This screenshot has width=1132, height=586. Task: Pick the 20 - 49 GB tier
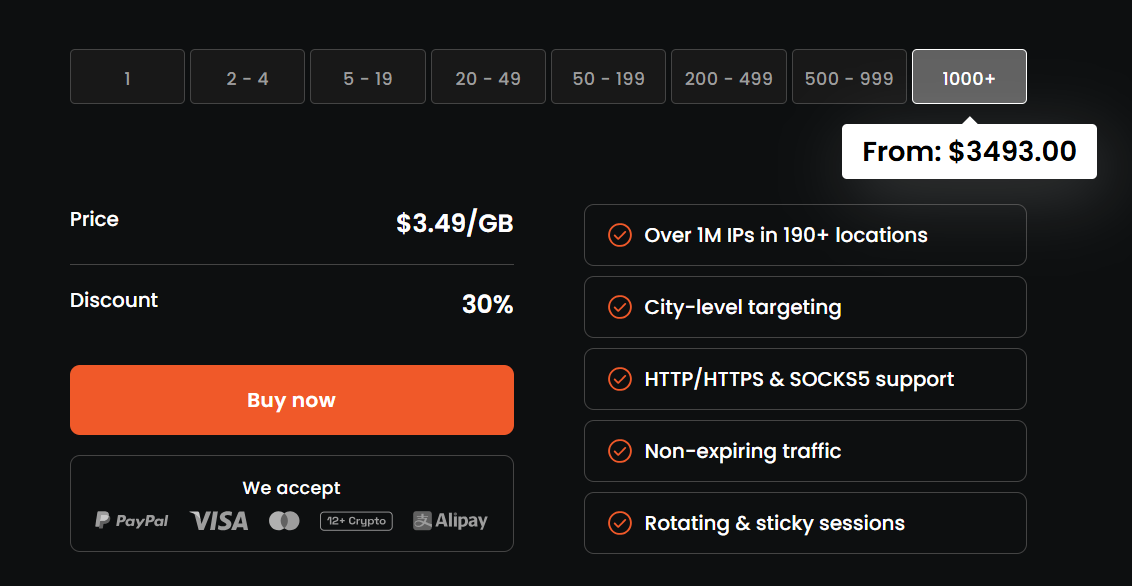(488, 77)
